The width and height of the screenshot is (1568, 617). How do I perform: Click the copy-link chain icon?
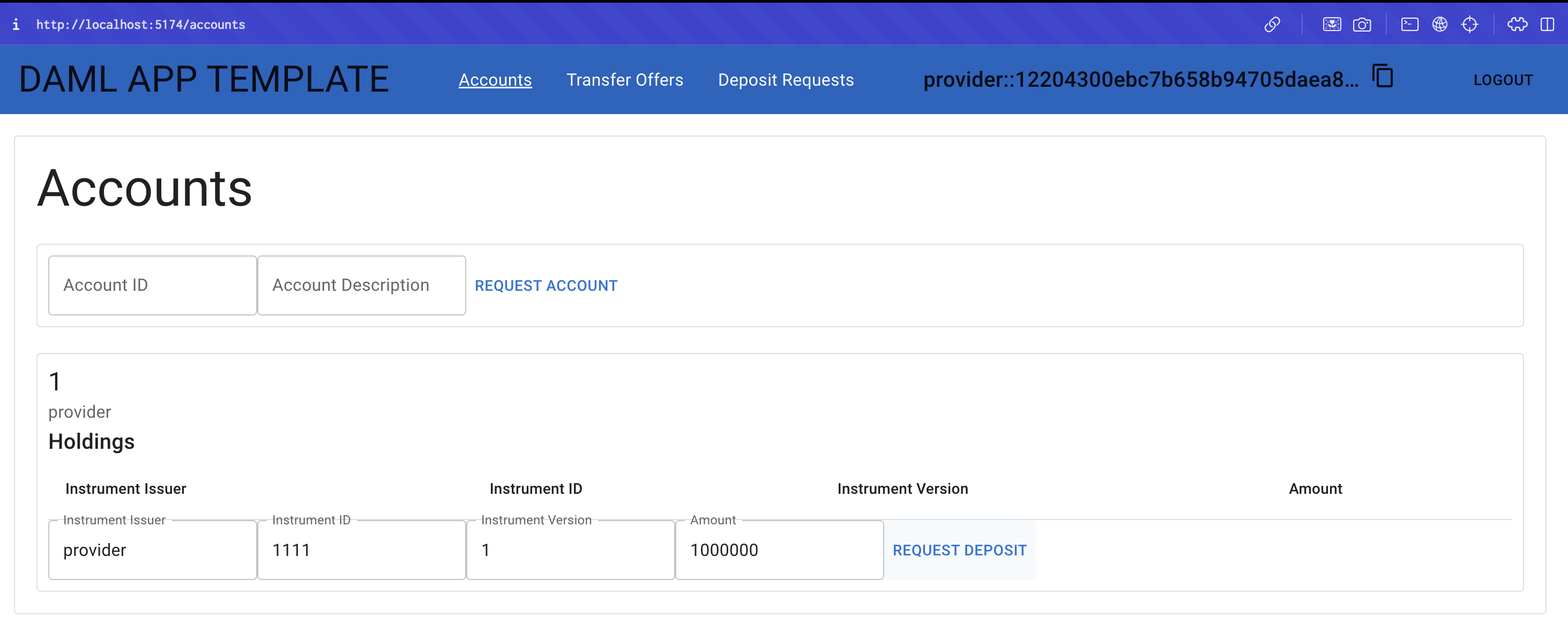[1272, 24]
